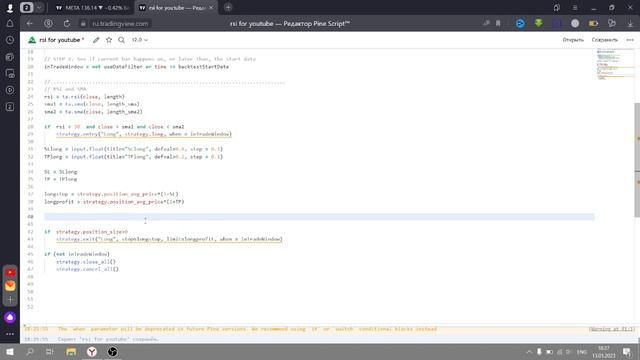This screenshot has height=360, width=640.
Task: Open the third sidebar panel icon
Action: [x=10, y=57]
